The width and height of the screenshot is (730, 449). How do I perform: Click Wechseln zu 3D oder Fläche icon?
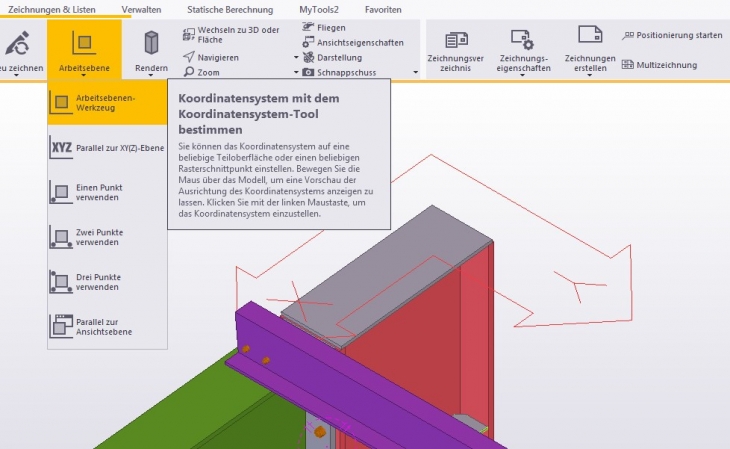point(189,34)
